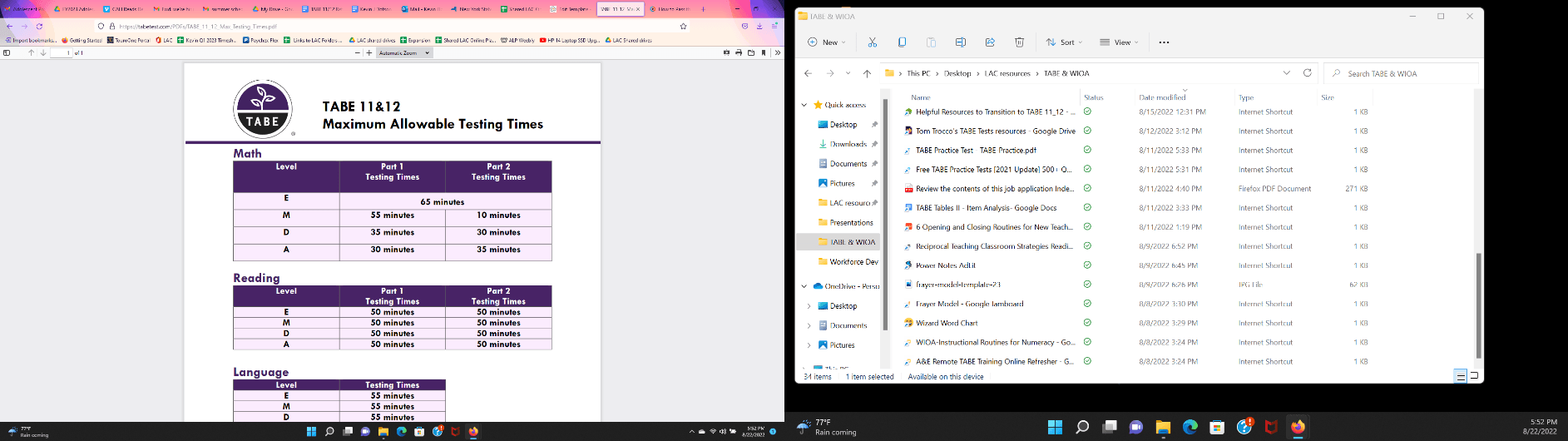Open See more three-dot menu

point(1164,42)
